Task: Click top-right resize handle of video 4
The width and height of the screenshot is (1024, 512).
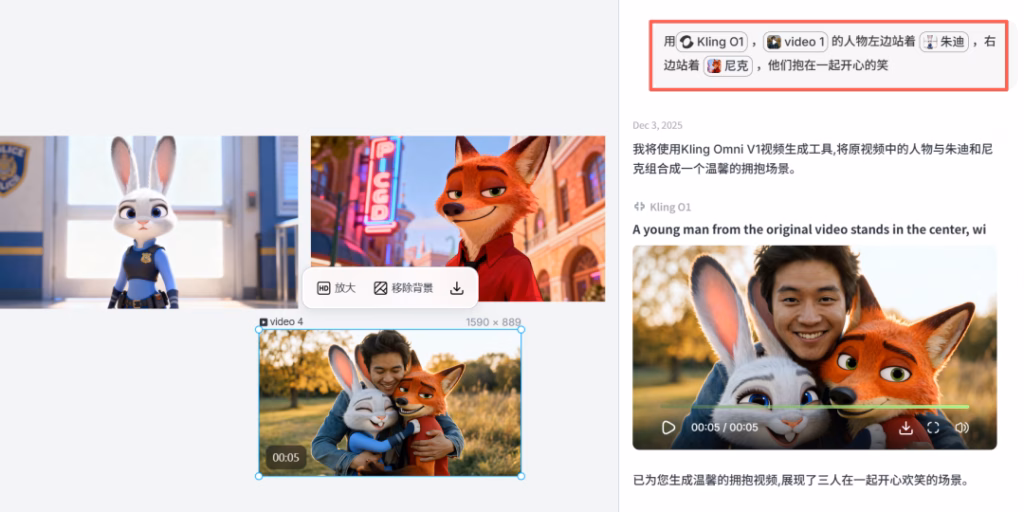Action: (x=521, y=330)
